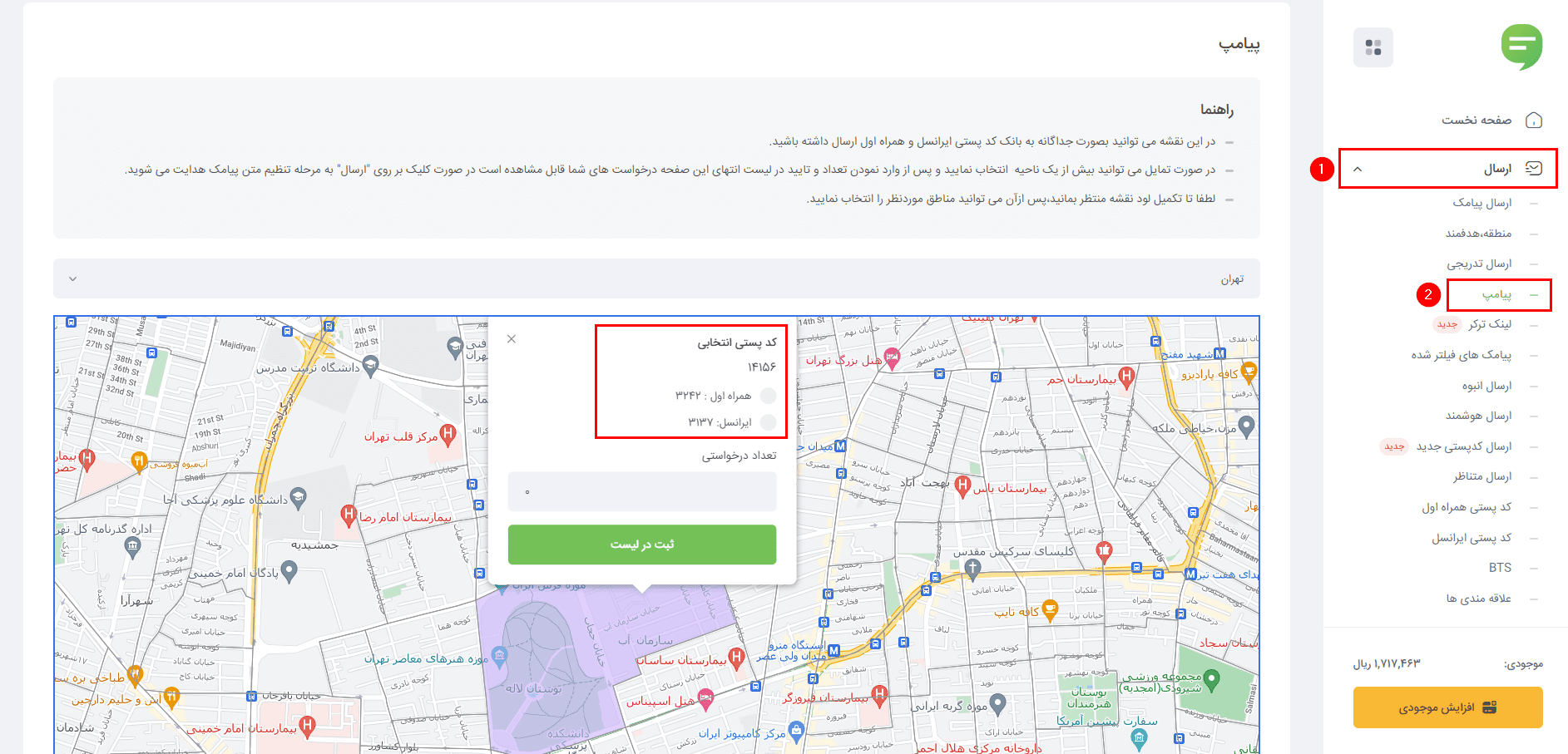Click بیمارستان امام خمینی hospital marker
This screenshot has height=754, width=1568.
(x=307, y=727)
